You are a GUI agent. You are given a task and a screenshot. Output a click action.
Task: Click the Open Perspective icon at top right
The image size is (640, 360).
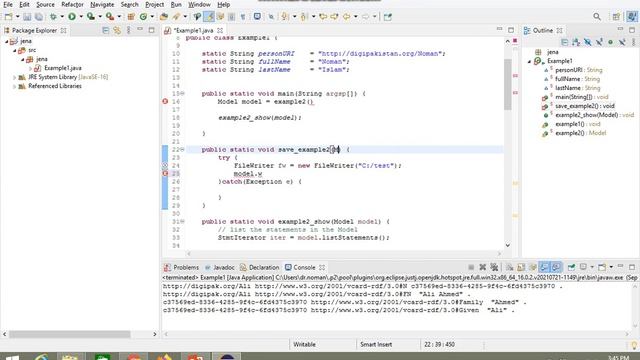coord(616,17)
